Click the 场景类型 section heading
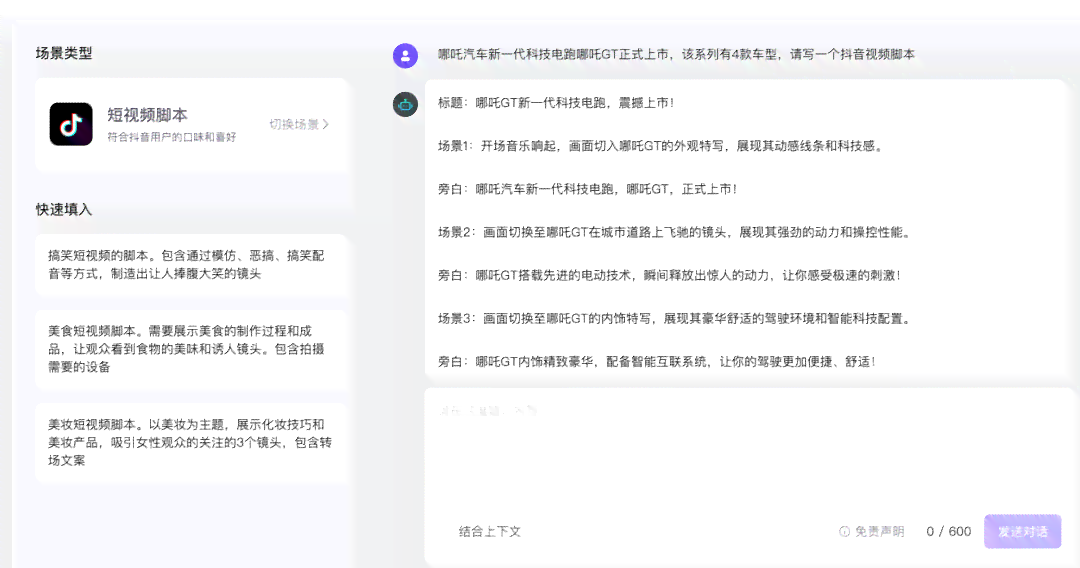 tap(64, 53)
